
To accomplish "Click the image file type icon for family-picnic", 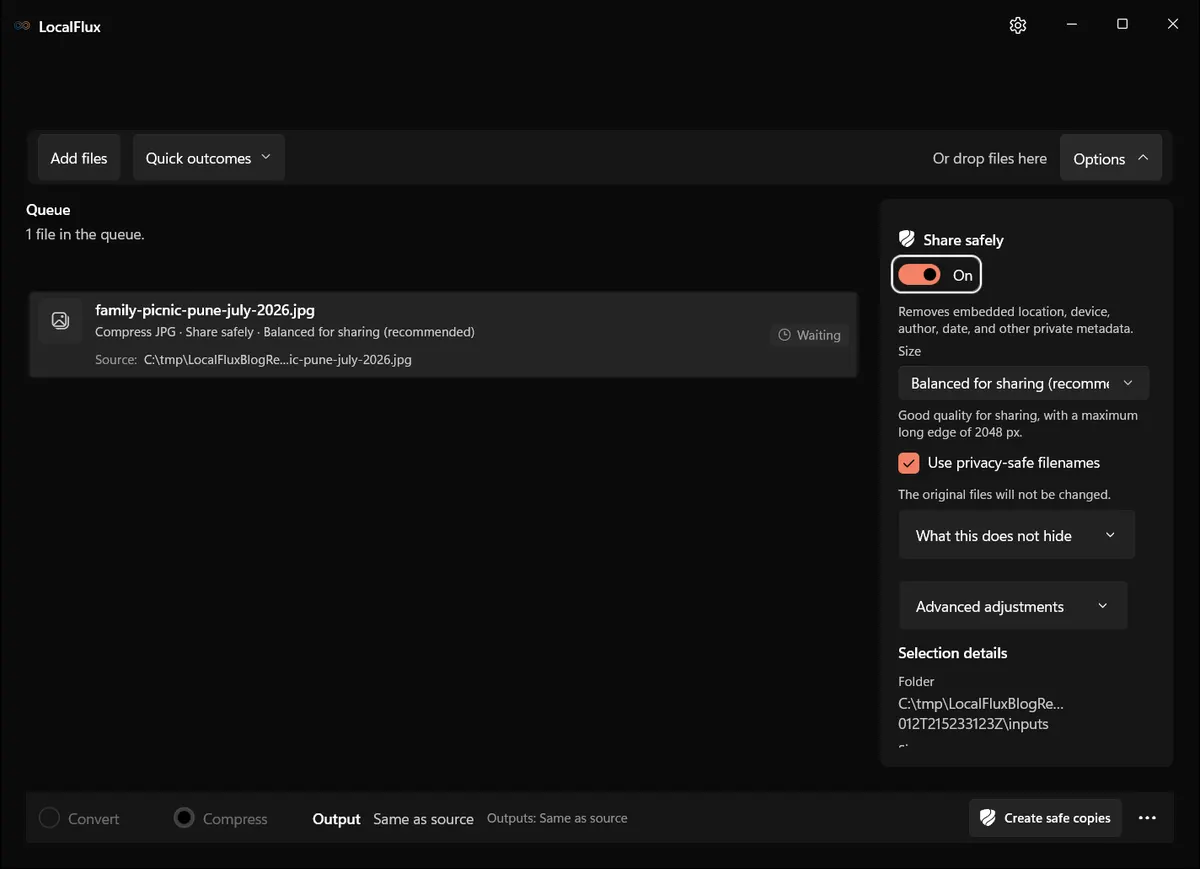I will tap(60, 320).
